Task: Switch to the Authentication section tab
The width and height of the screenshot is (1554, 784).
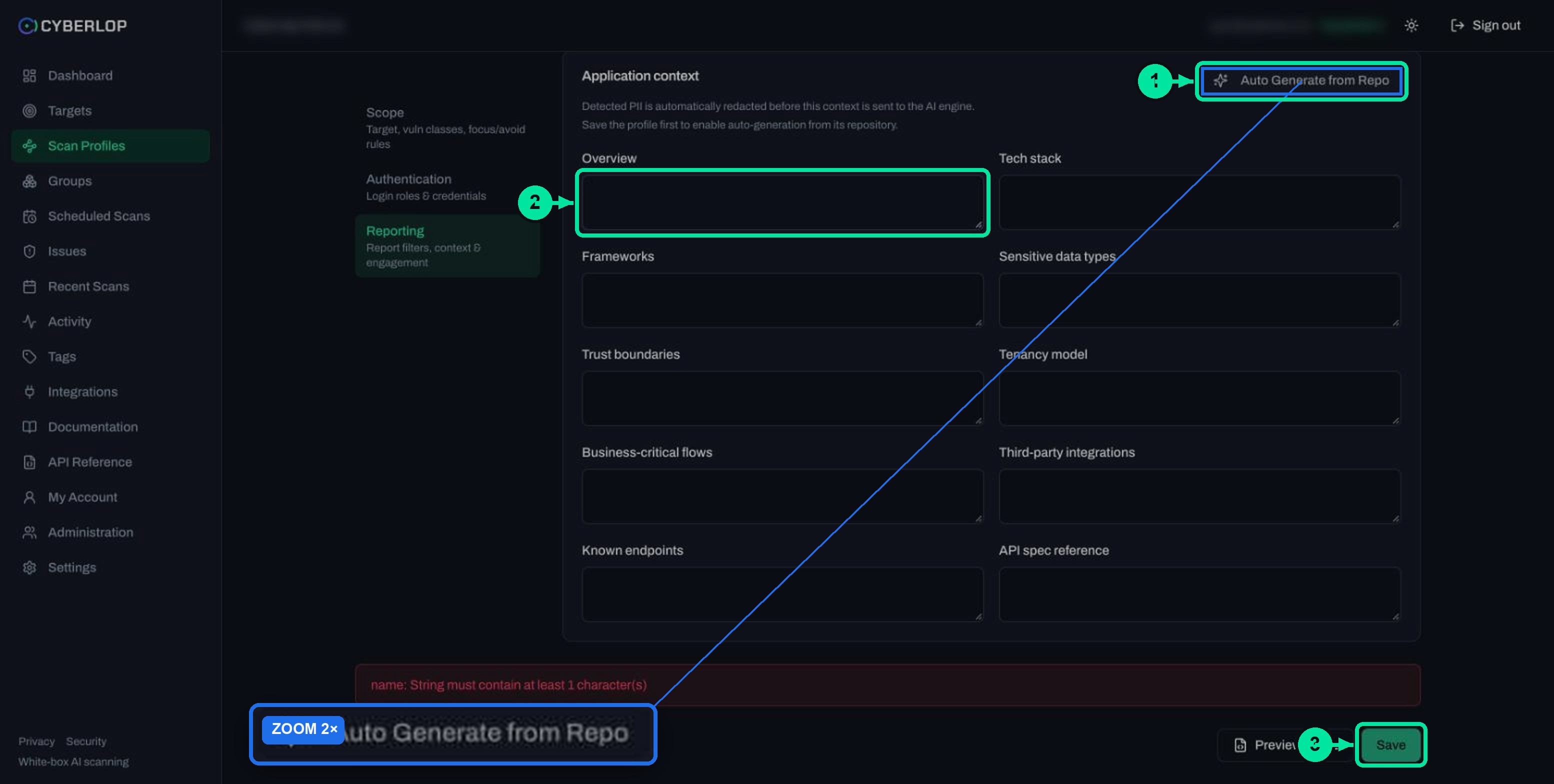Action: pyautogui.click(x=447, y=186)
